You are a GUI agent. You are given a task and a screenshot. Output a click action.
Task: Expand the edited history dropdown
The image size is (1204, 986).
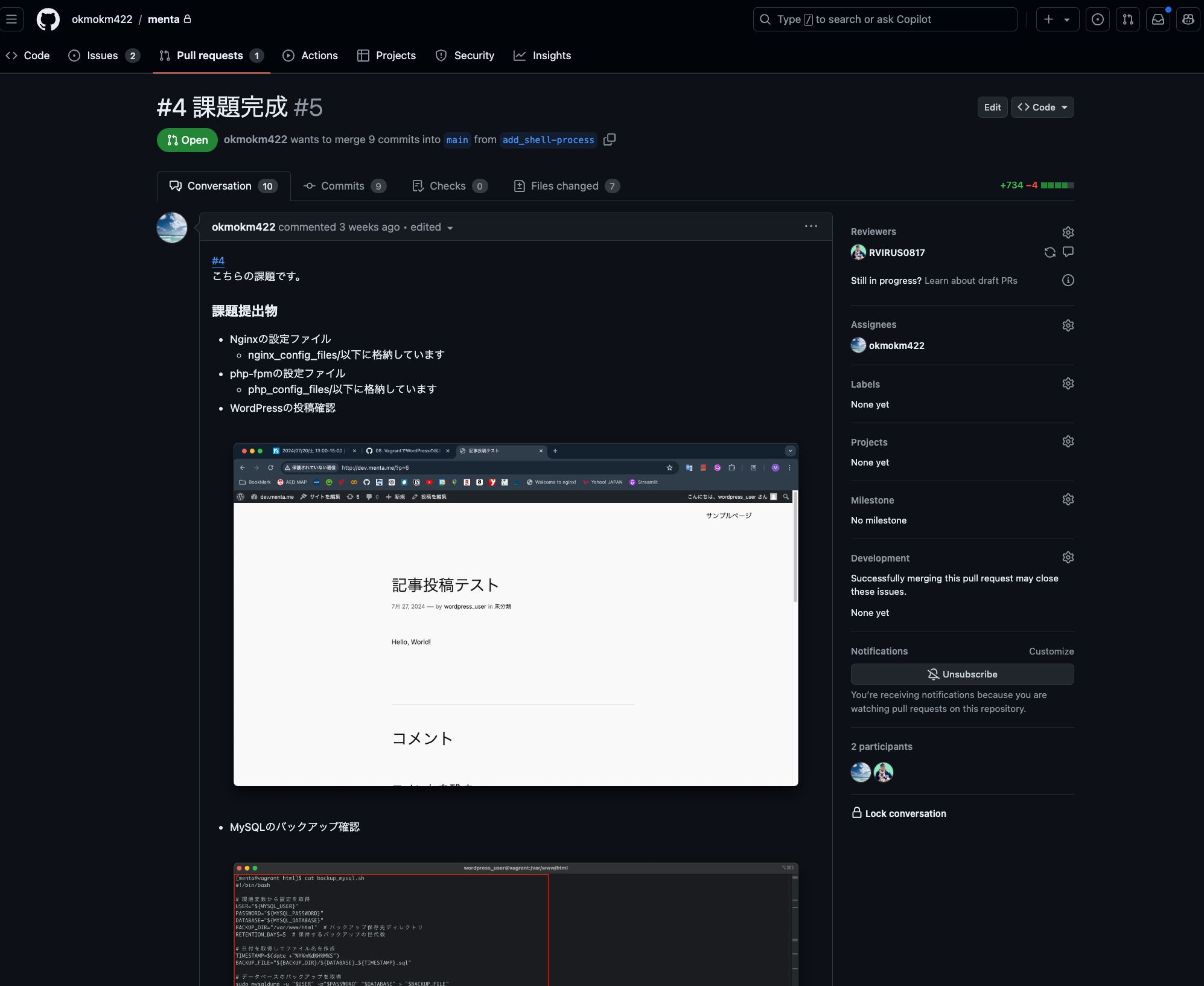point(432,228)
